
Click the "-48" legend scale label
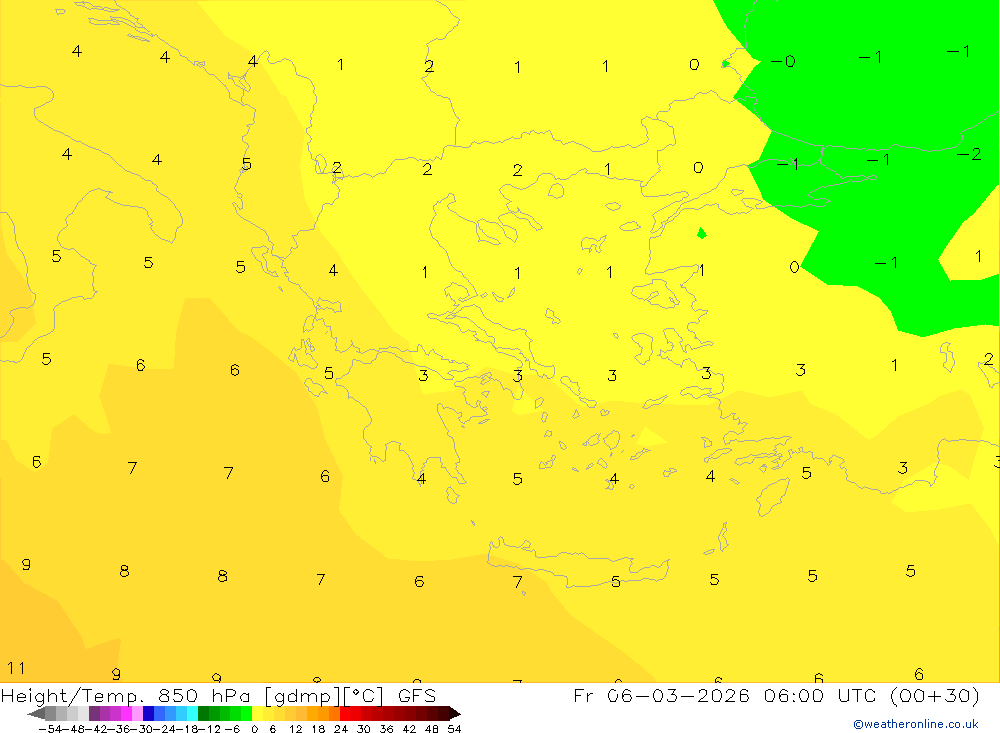click(x=75, y=729)
